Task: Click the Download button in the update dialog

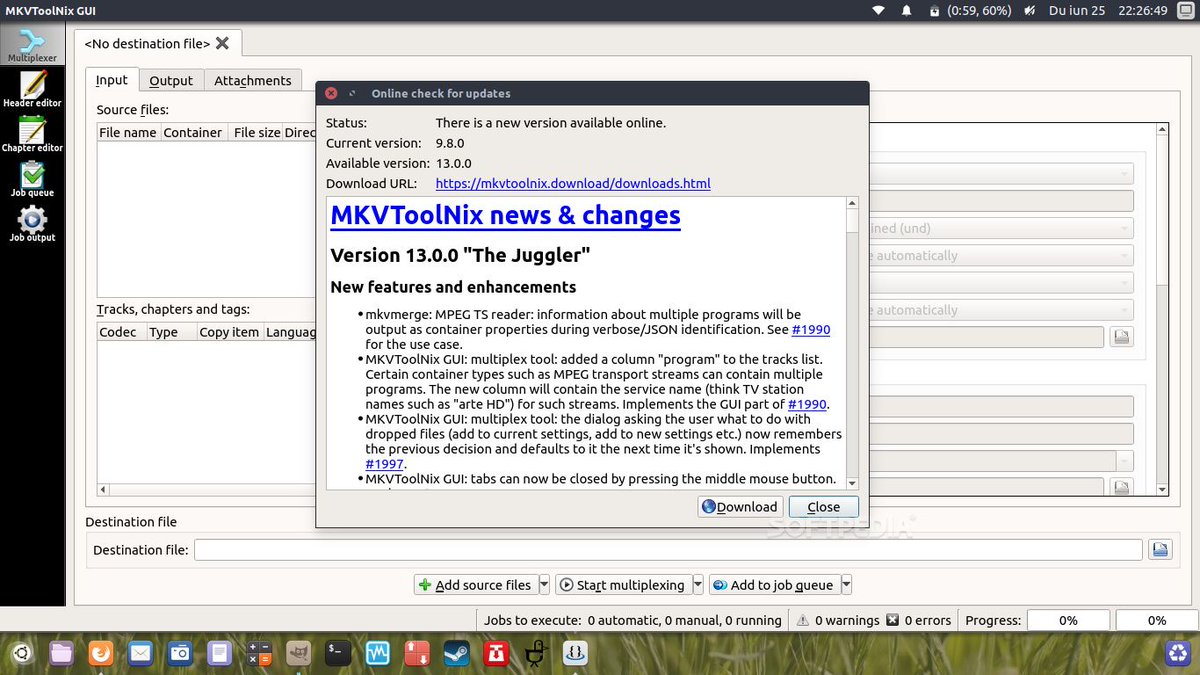Action: (740, 507)
